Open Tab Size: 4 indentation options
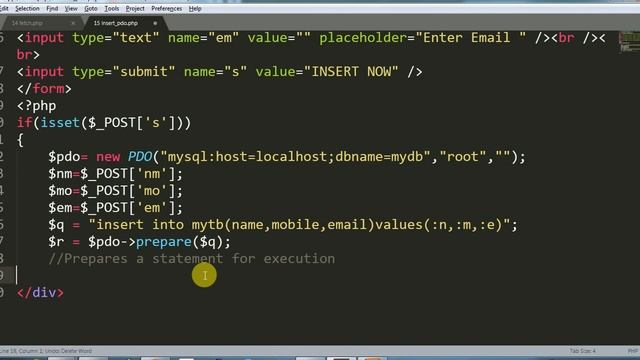Viewport: 640px width, 360px height. (x=582, y=351)
